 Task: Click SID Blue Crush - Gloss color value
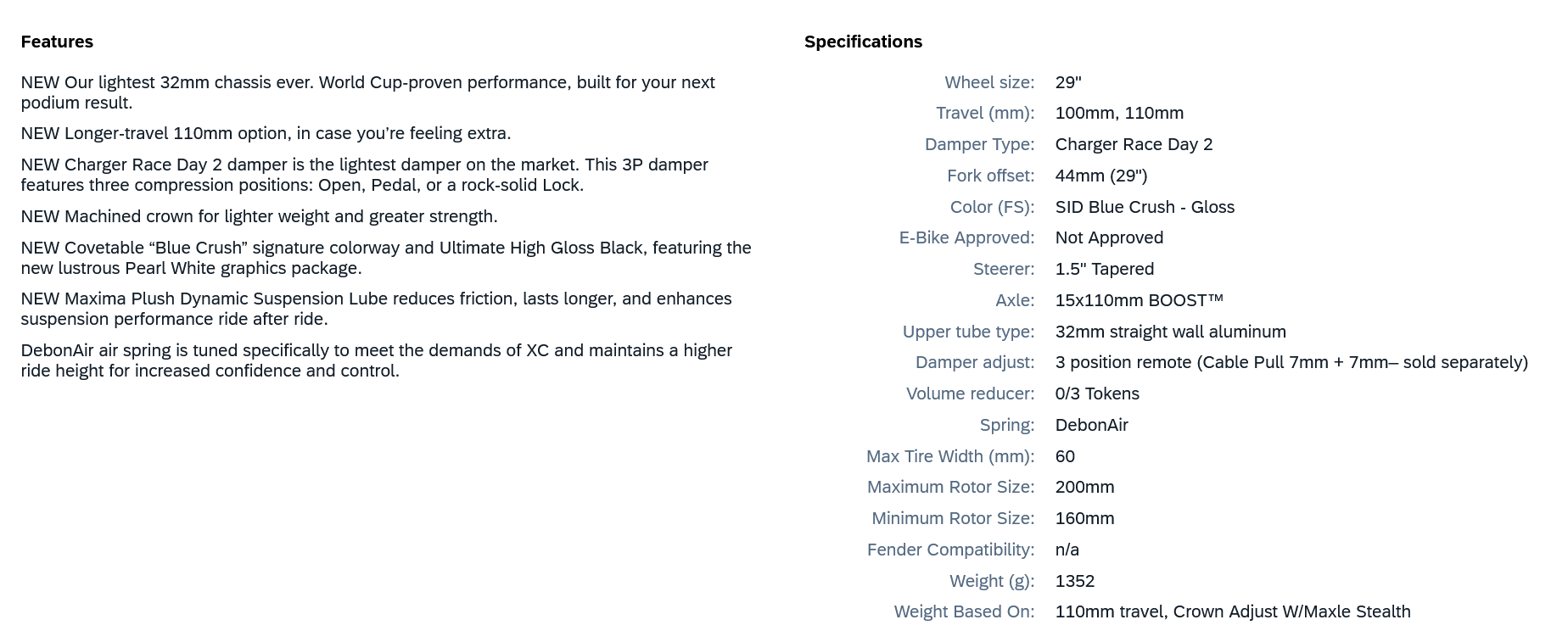[1145, 207]
